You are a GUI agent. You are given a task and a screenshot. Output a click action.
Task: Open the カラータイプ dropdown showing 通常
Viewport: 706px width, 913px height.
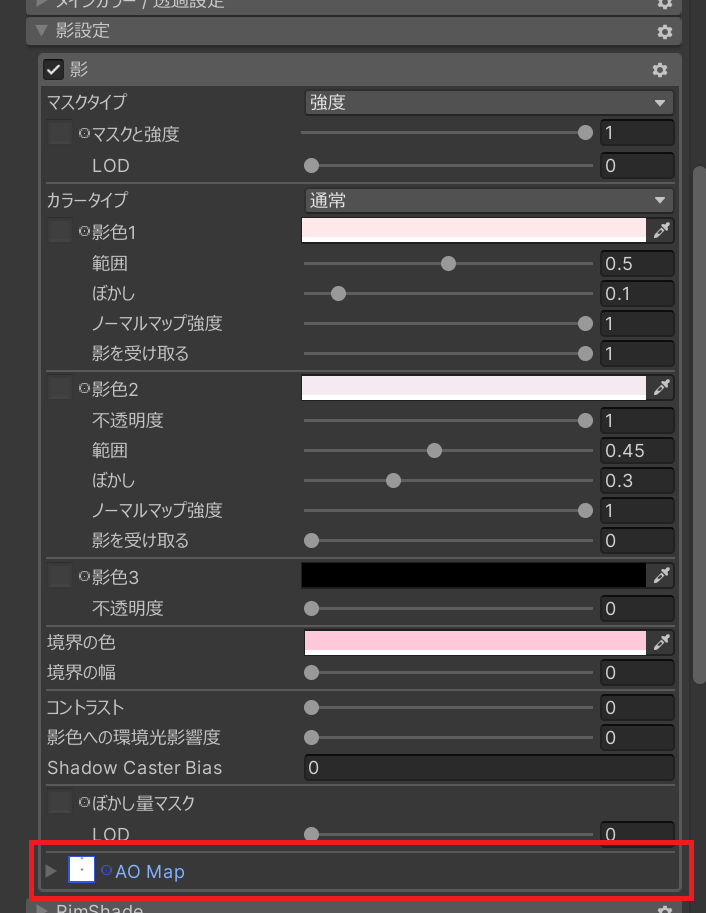488,200
